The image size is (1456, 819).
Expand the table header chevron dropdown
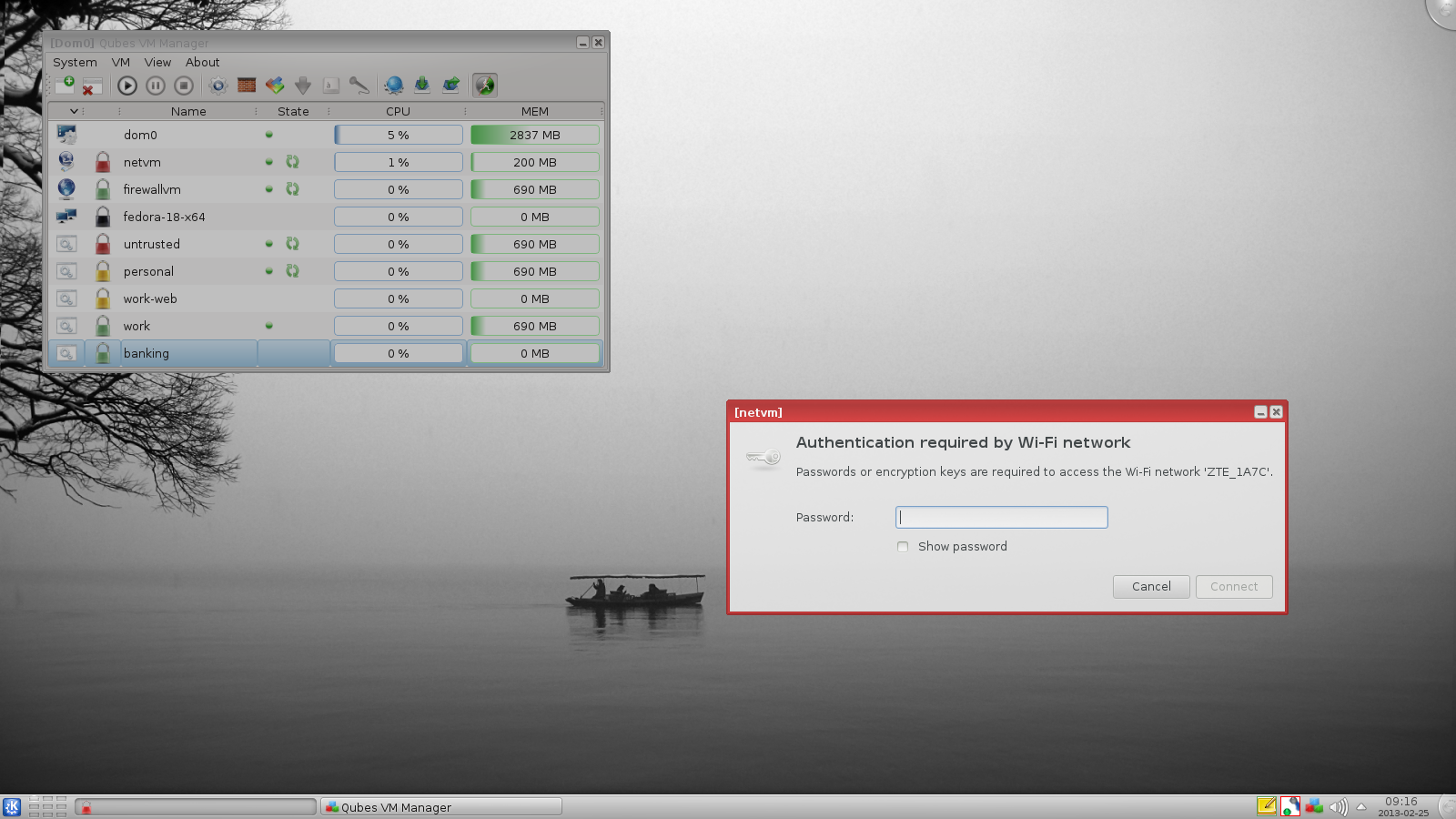(74, 111)
